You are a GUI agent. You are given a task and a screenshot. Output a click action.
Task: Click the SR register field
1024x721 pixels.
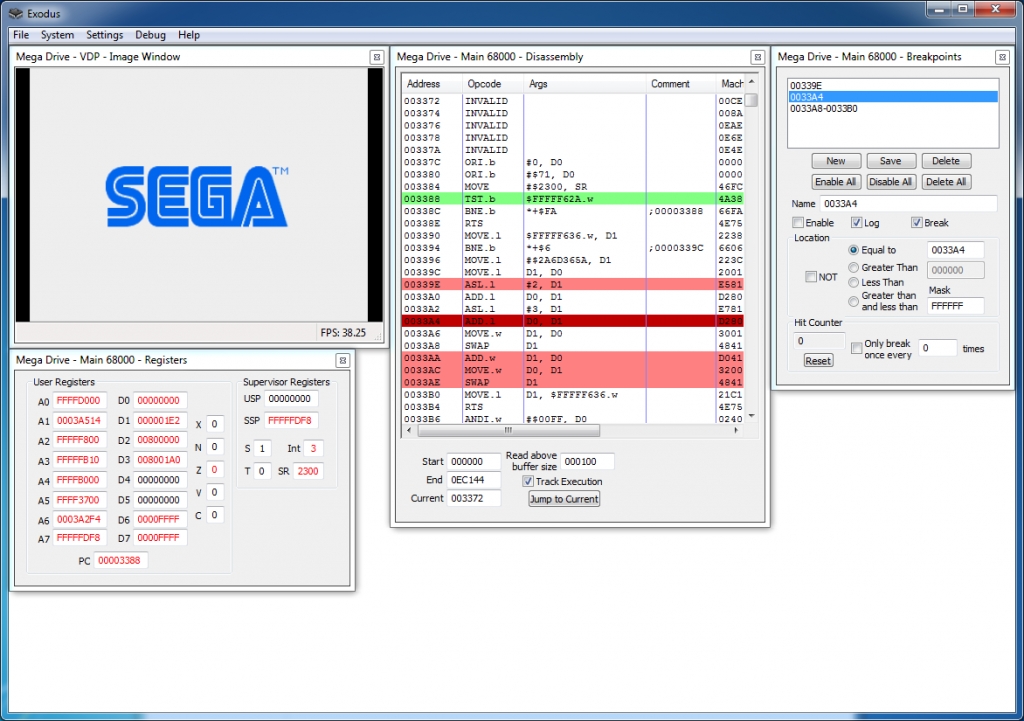(308, 471)
